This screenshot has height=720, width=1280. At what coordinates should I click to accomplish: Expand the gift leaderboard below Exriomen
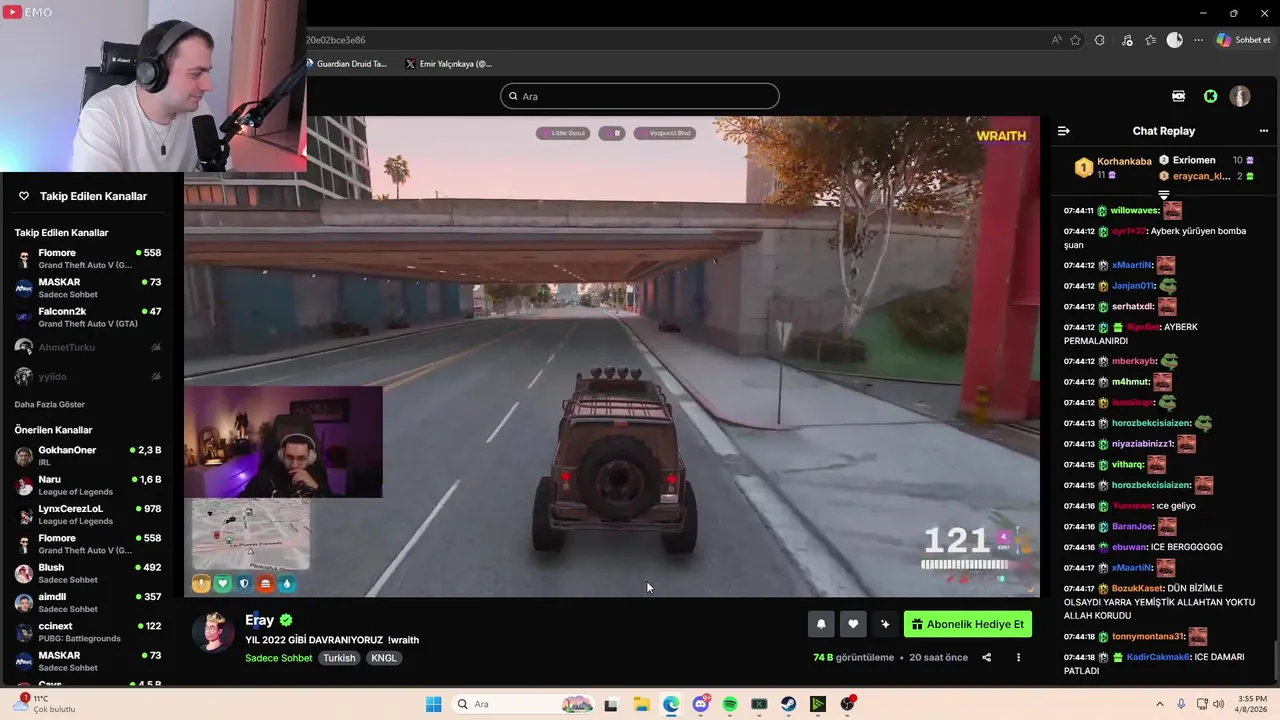pyautogui.click(x=1164, y=194)
